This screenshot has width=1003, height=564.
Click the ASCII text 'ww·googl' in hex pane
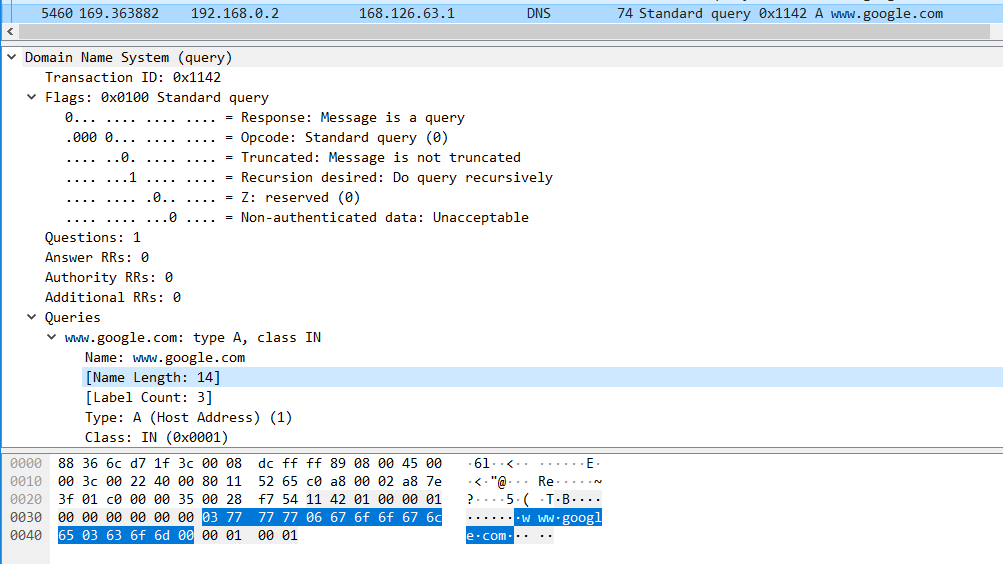(570, 517)
